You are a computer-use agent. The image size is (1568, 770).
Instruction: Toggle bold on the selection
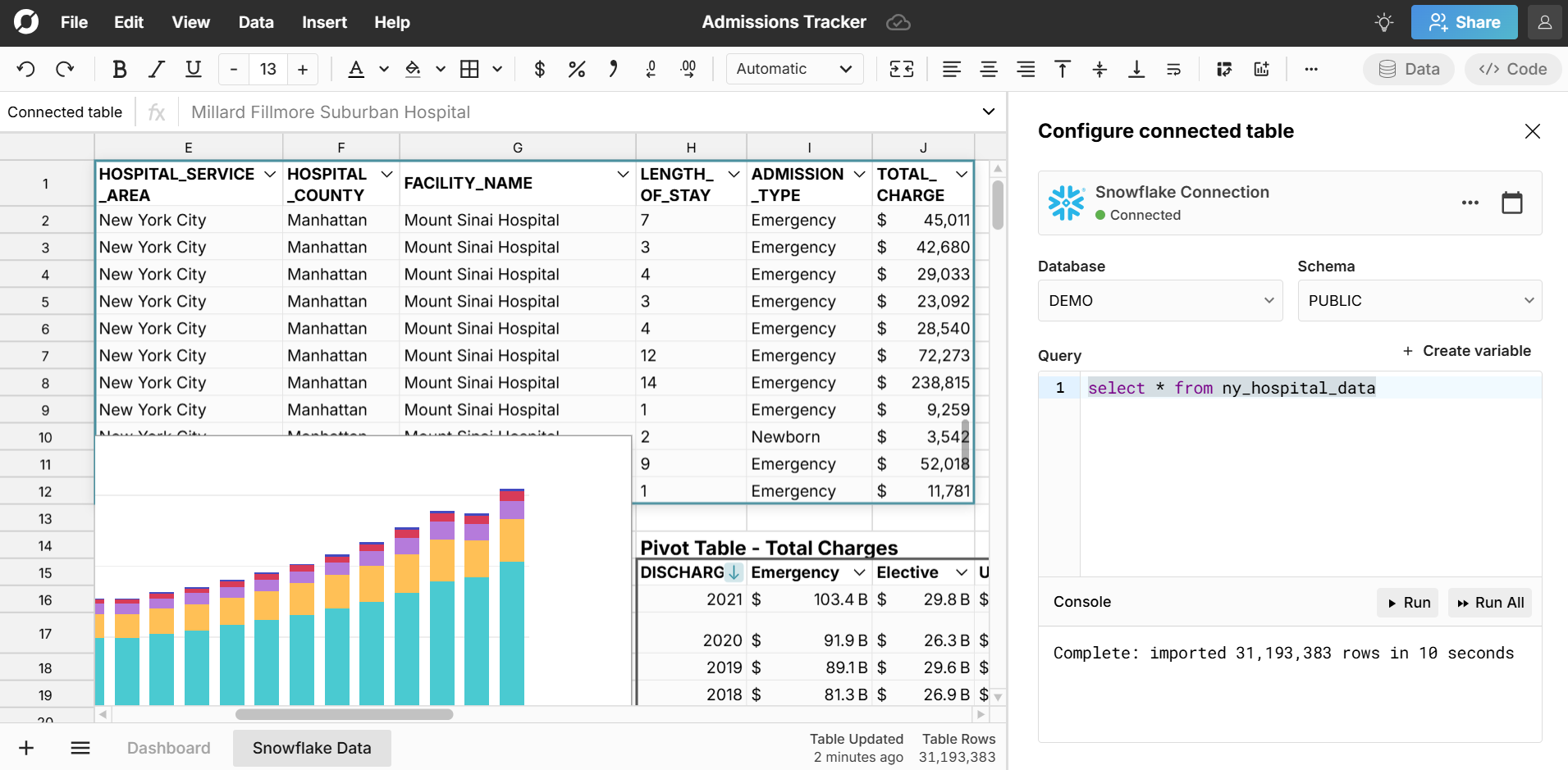coord(120,69)
